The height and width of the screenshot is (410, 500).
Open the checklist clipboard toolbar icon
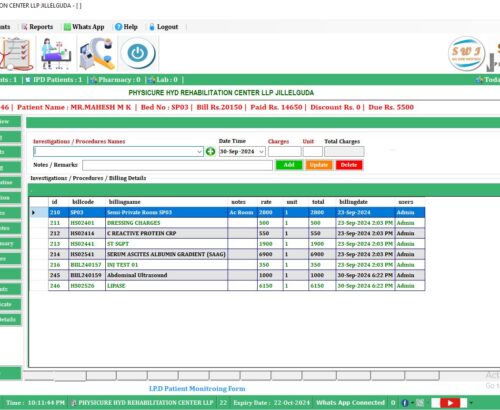(x=16, y=53)
